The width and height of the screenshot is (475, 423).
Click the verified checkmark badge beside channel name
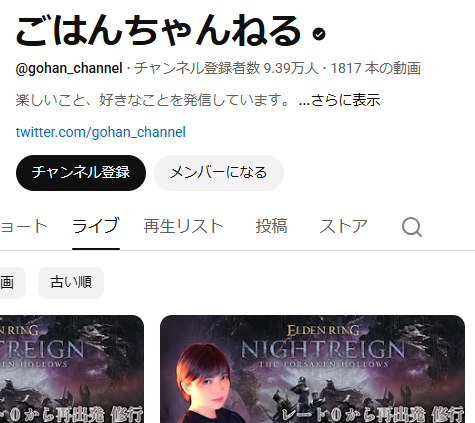coord(319,34)
